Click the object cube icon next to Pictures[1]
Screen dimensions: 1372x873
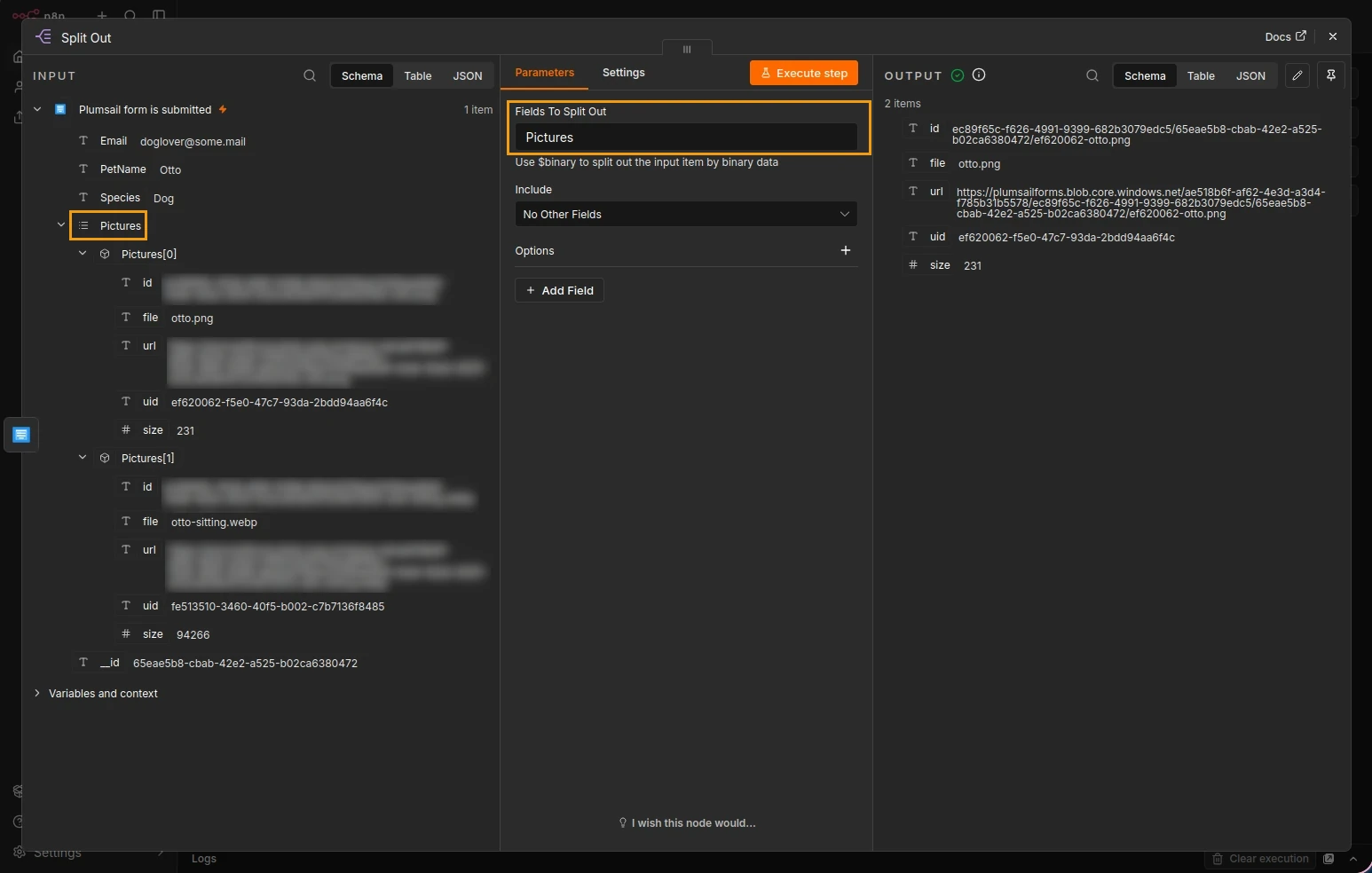click(x=105, y=458)
